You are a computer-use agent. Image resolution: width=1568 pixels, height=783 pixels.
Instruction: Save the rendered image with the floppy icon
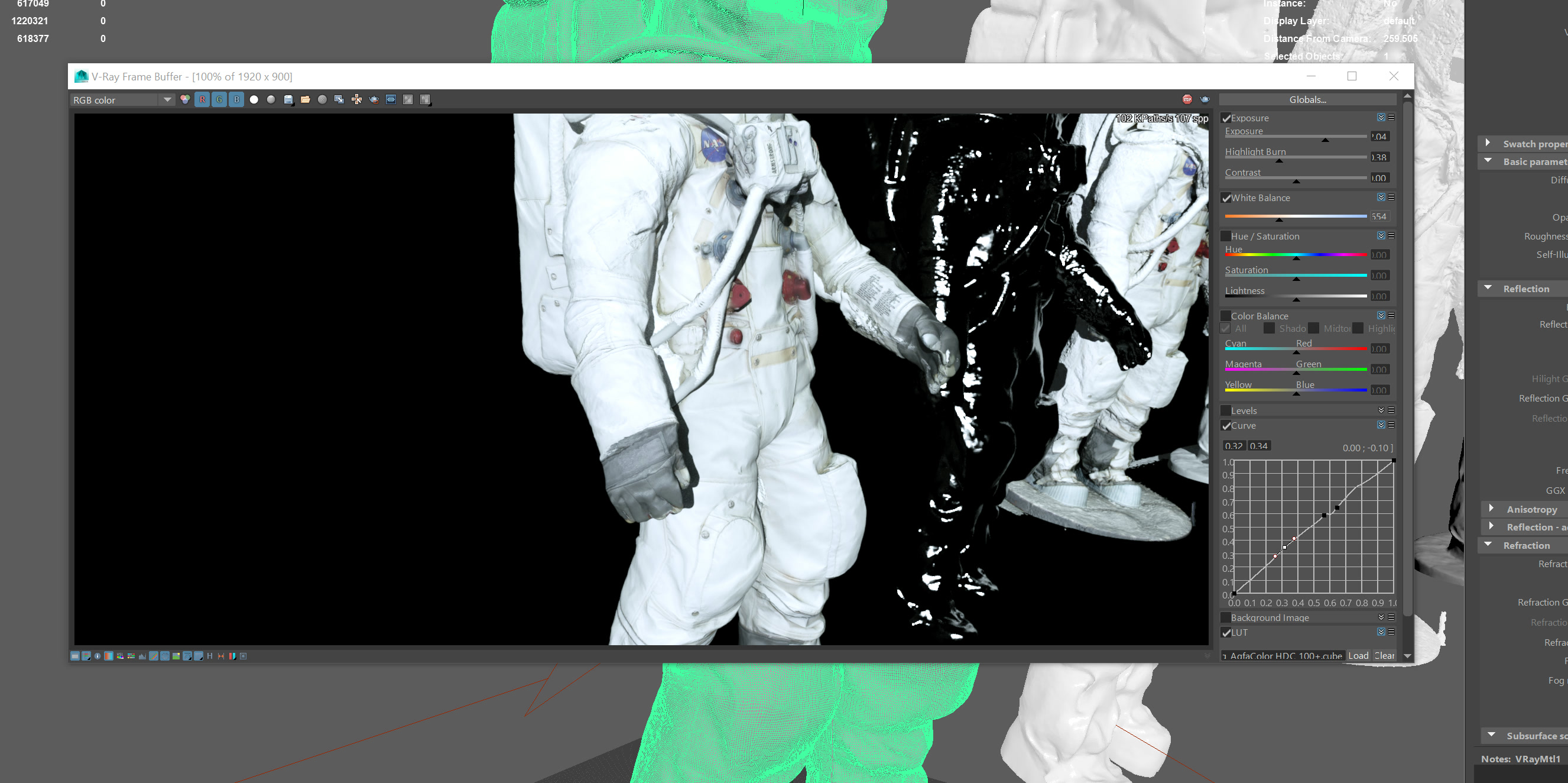(x=288, y=99)
